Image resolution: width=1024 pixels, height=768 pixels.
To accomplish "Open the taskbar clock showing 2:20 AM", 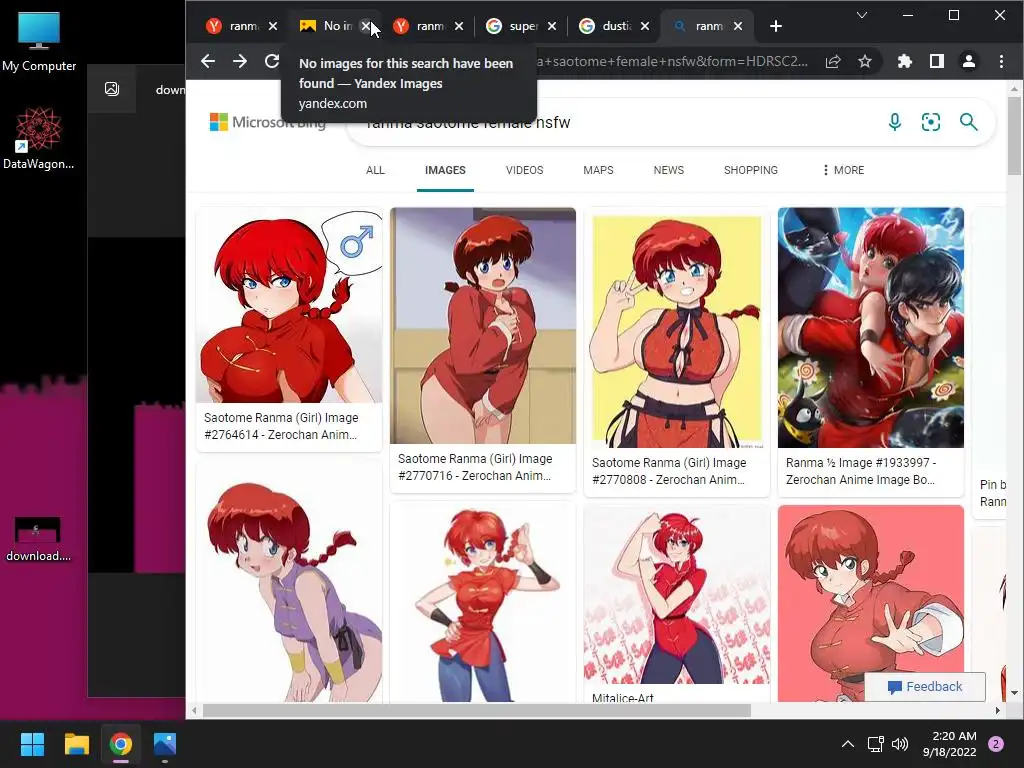I will [950, 744].
